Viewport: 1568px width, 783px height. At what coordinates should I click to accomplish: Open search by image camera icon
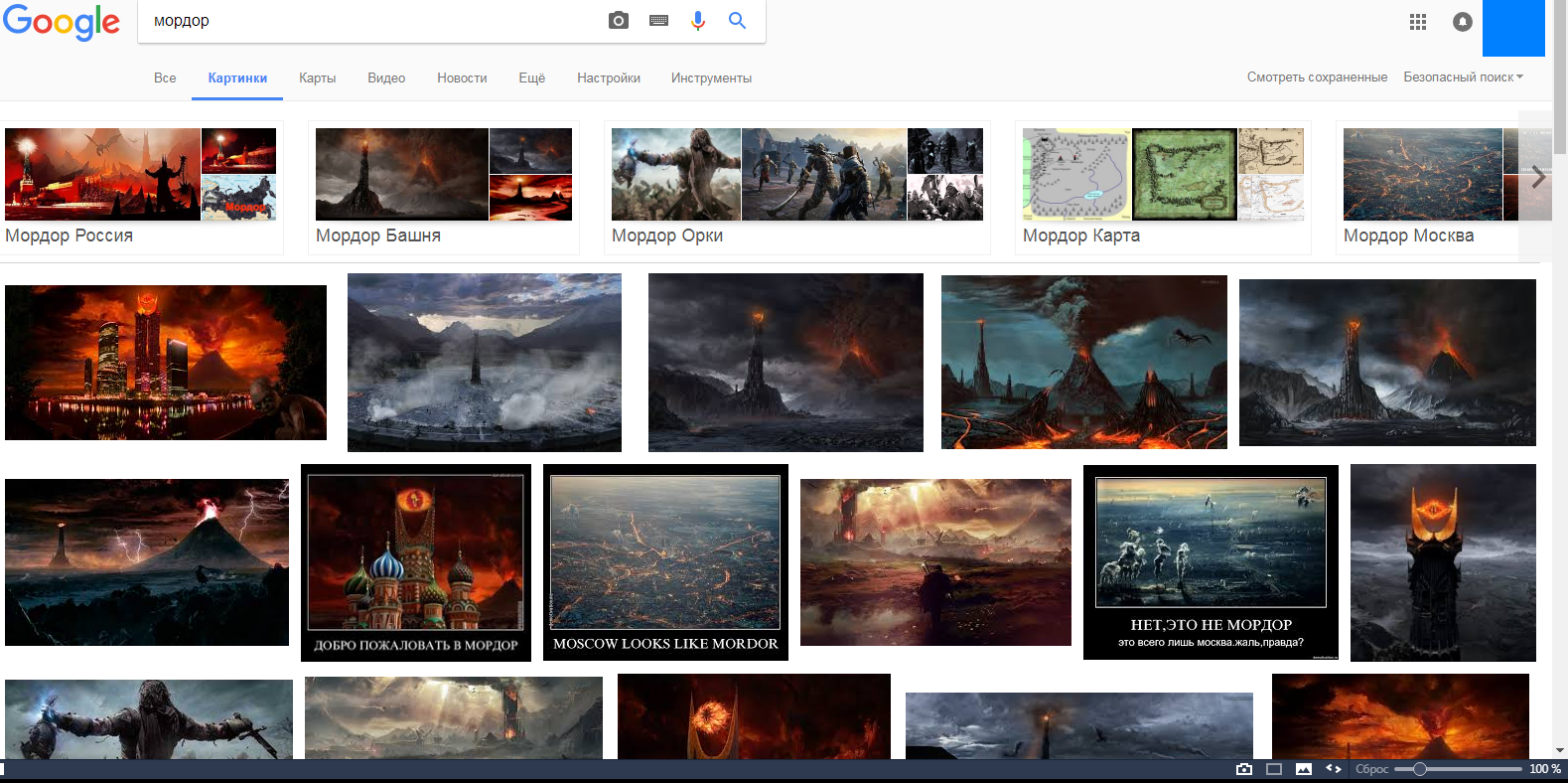click(619, 20)
